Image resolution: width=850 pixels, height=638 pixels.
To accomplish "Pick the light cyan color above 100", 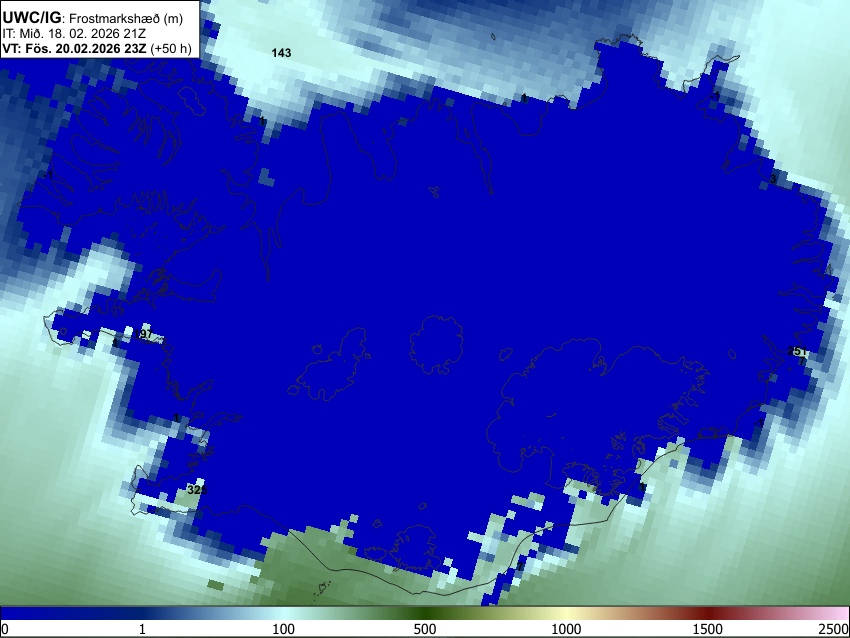I will pos(284,614).
